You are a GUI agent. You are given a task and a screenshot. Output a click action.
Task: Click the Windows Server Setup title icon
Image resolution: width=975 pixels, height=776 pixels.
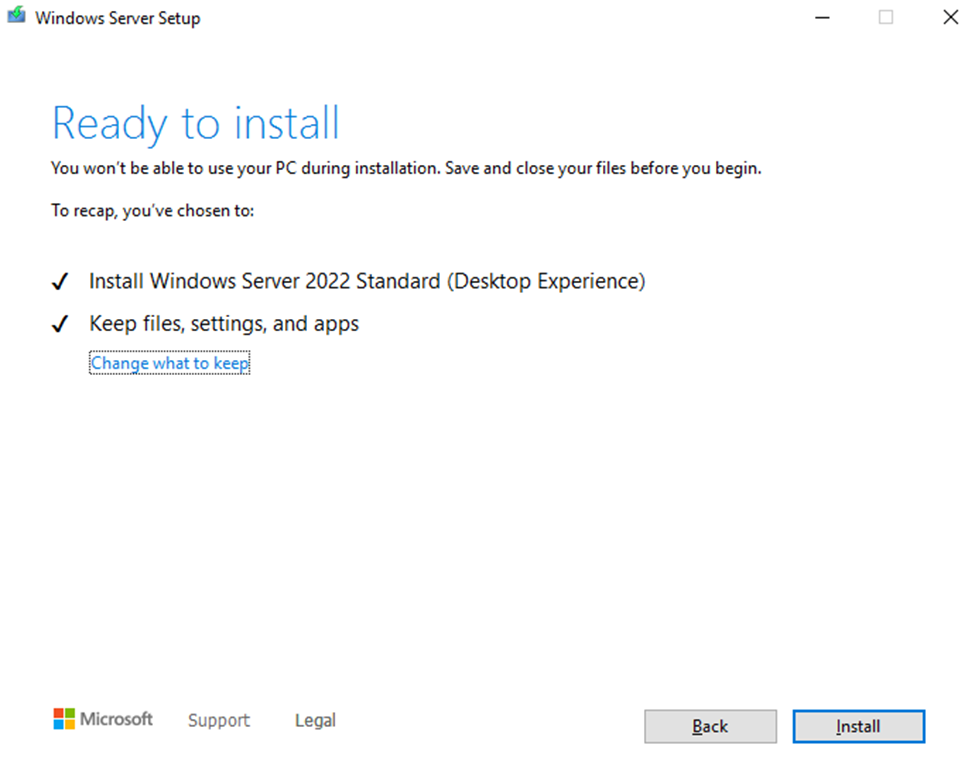[17, 16]
